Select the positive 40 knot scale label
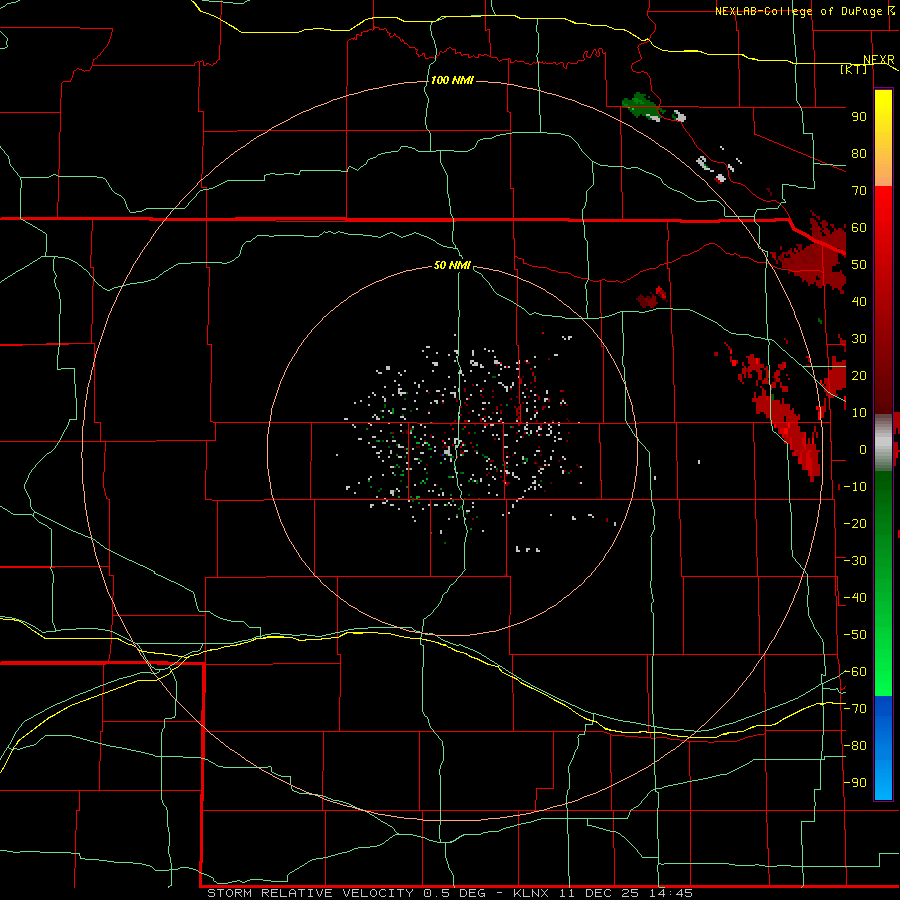900x900 pixels. pos(859,302)
